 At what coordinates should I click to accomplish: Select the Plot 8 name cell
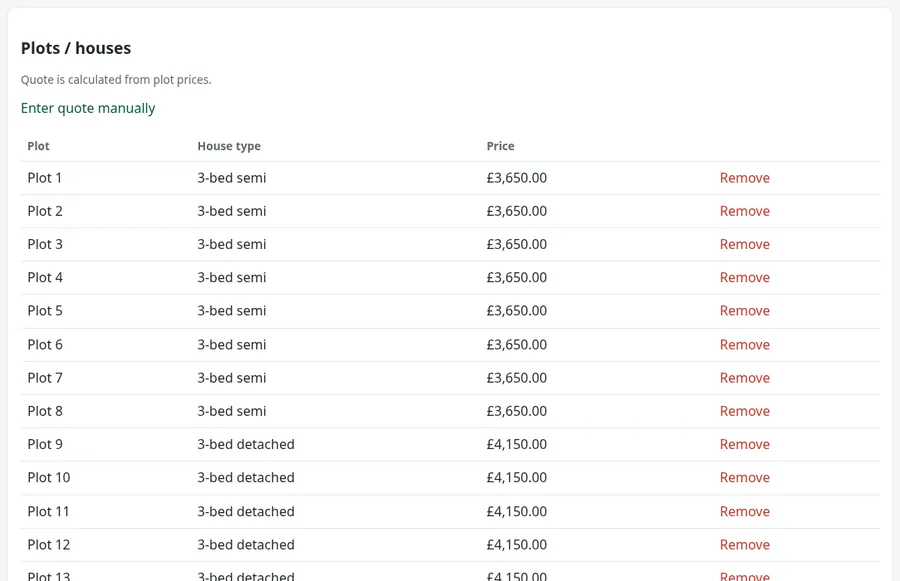[x=45, y=411]
